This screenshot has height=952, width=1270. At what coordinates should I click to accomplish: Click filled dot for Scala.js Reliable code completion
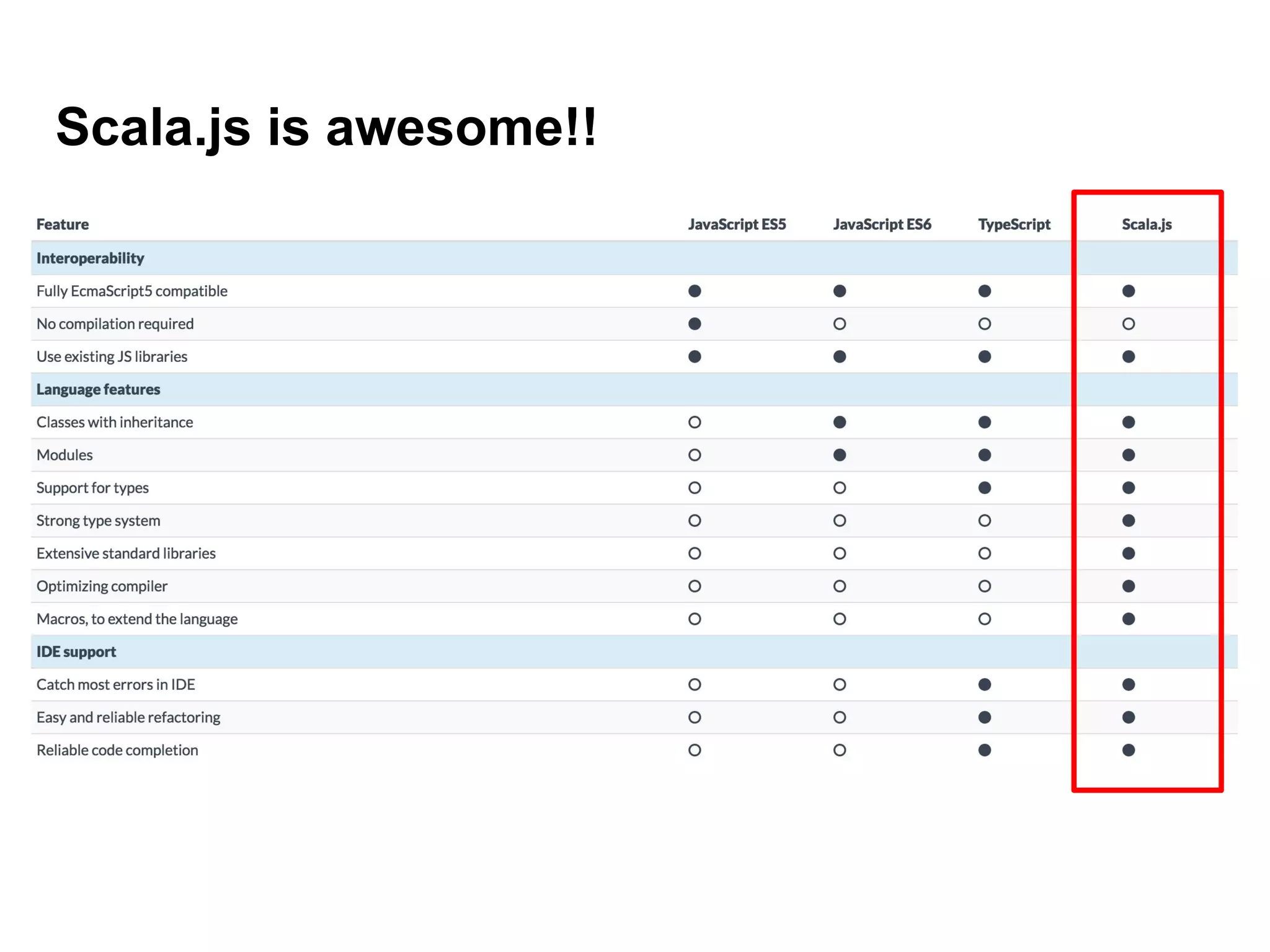tap(1129, 751)
